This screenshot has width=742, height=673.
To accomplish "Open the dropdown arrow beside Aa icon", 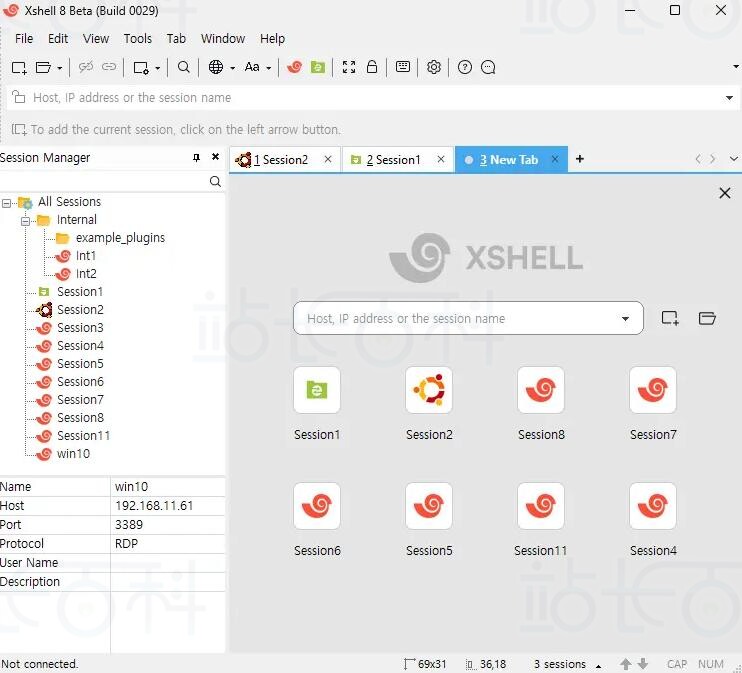I will pyautogui.click(x=268, y=68).
